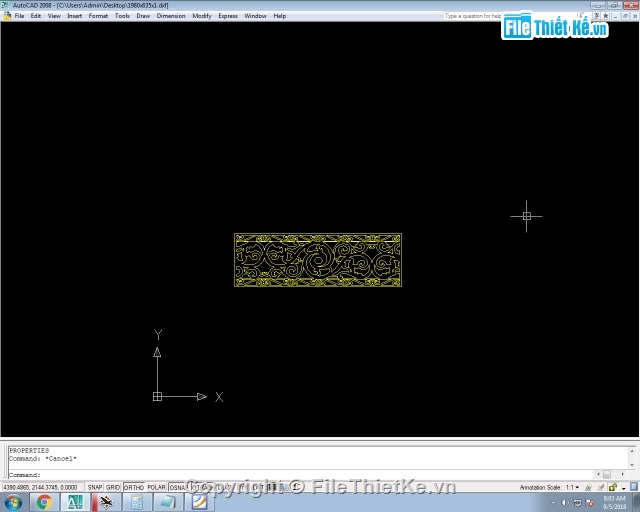Click the toolbar lock padlock icon

tap(613, 487)
